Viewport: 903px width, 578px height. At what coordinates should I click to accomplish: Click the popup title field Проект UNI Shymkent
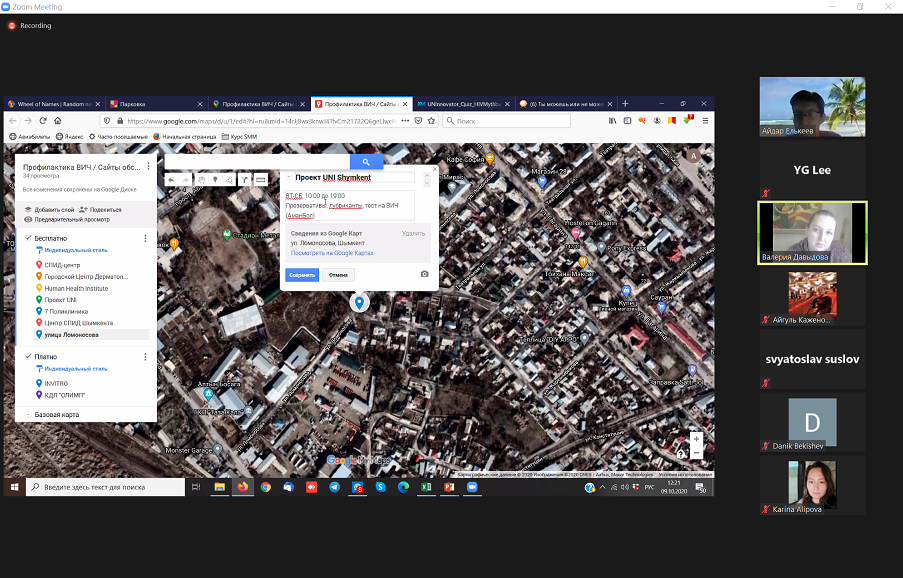point(354,177)
